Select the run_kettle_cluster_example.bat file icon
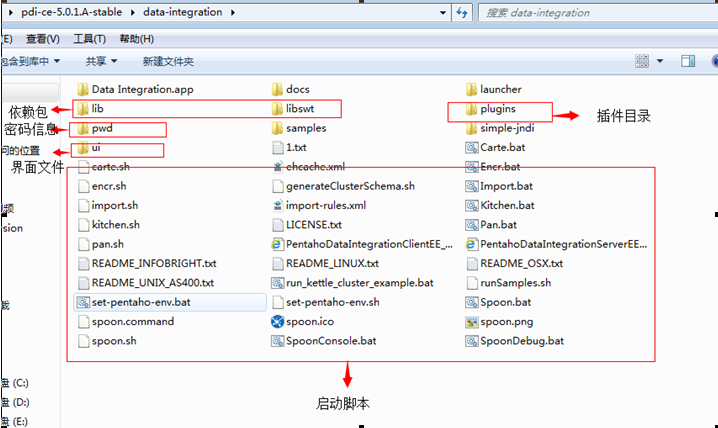This screenshot has height=428, width=718. click(x=277, y=283)
